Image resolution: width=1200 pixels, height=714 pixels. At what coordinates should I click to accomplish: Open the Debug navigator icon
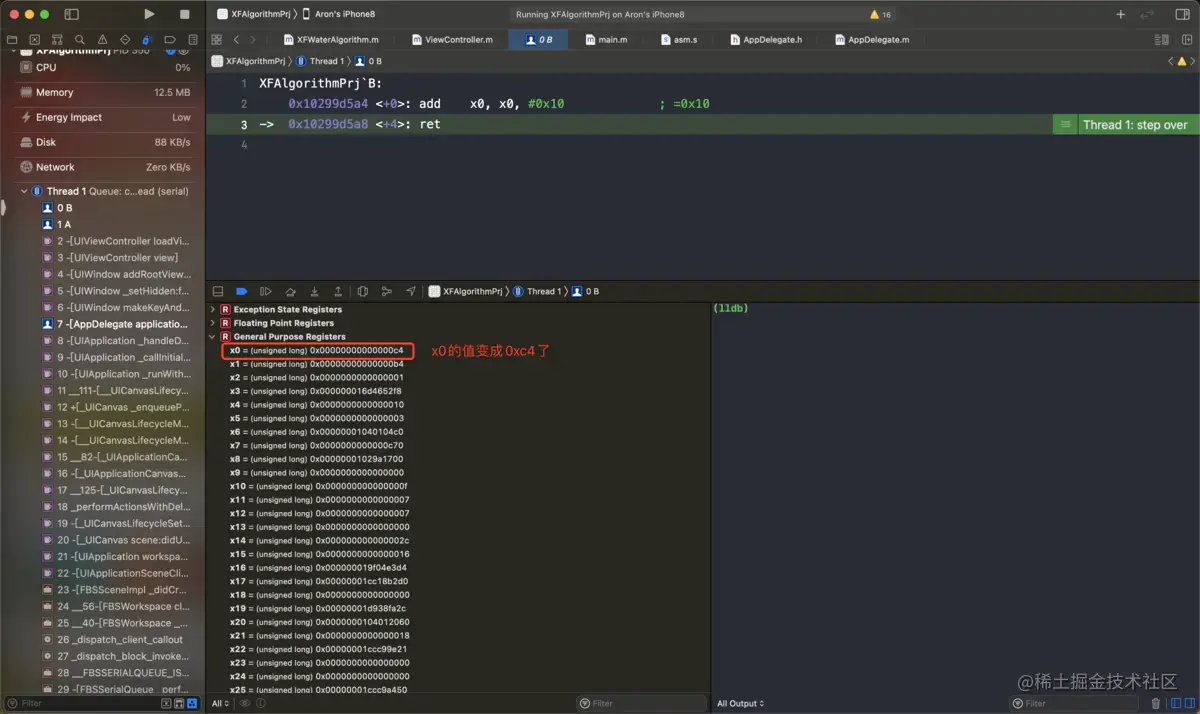[147, 40]
